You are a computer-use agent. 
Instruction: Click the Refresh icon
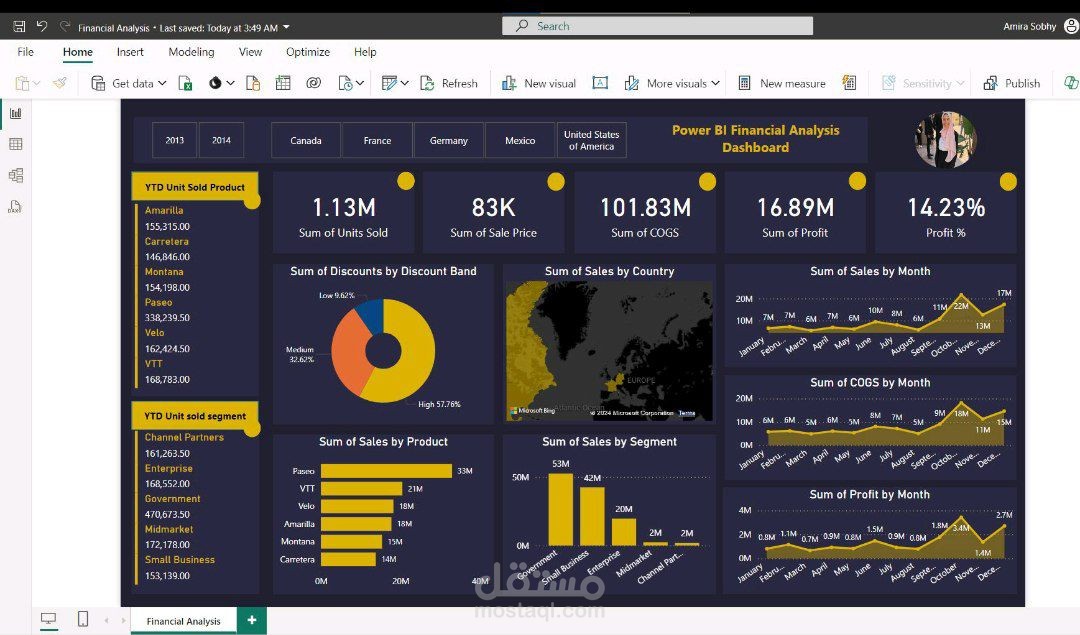pyautogui.click(x=427, y=83)
